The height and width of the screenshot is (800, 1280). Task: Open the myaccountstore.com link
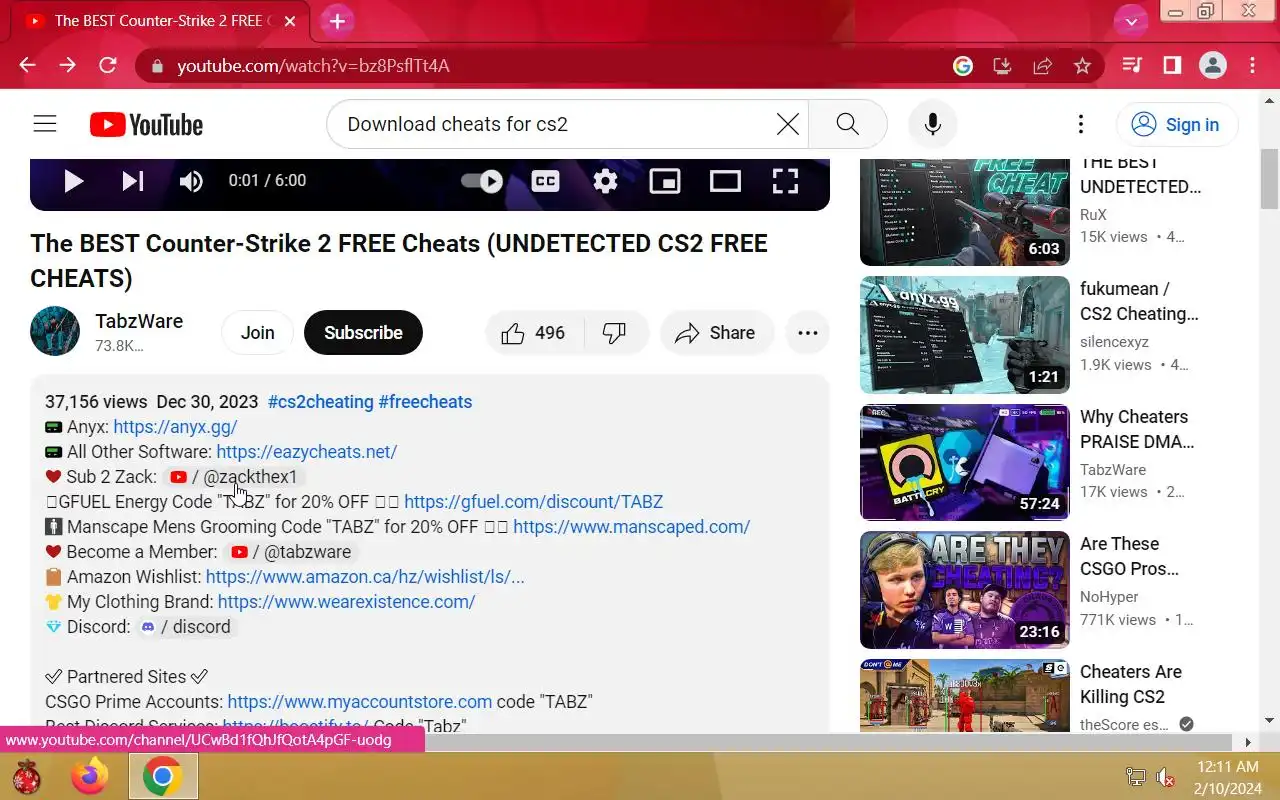point(359,702)
